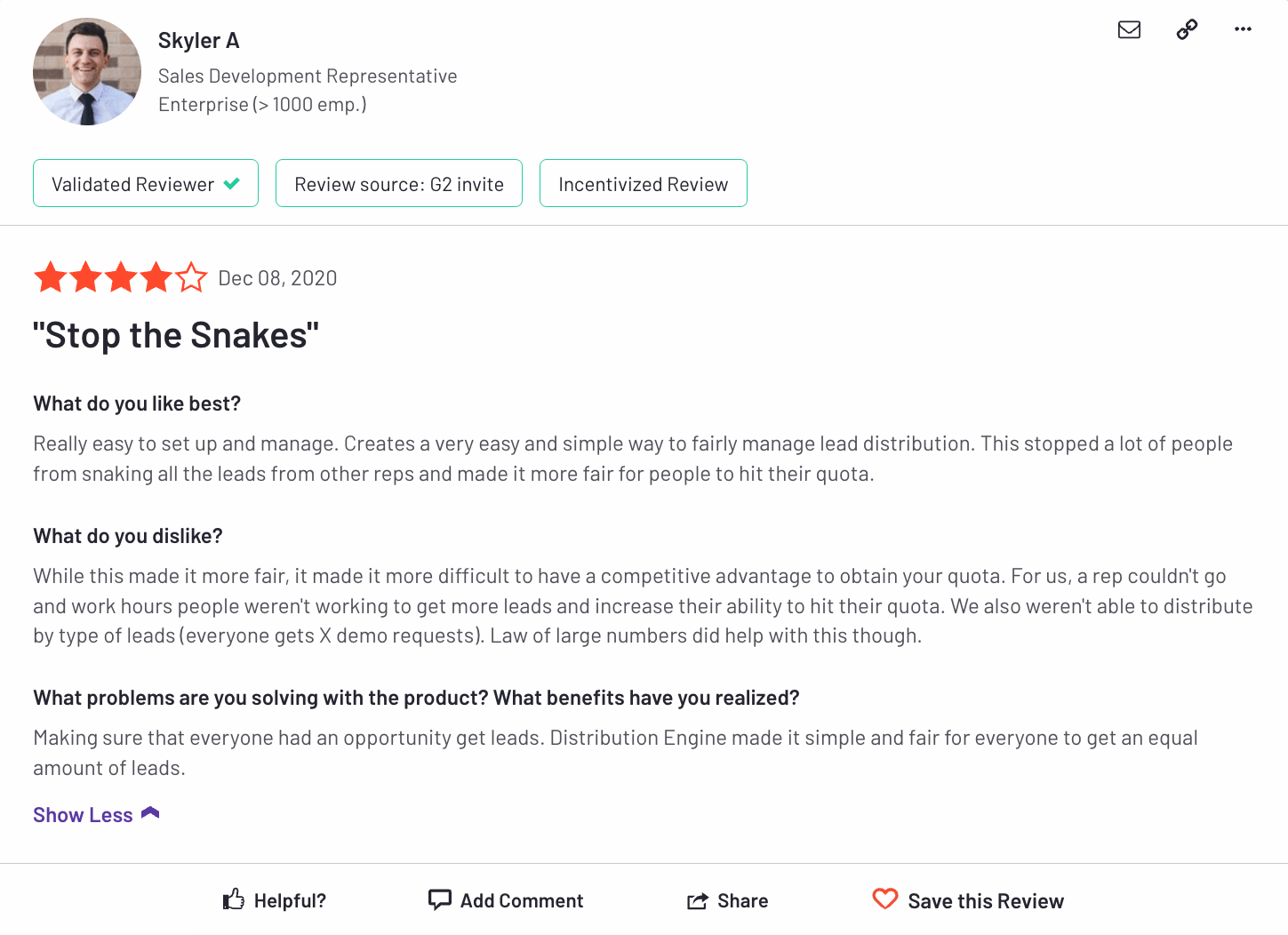Click the Validated Reviewer badge
This screenshot has width=1288, height=935.
point(133,184)
